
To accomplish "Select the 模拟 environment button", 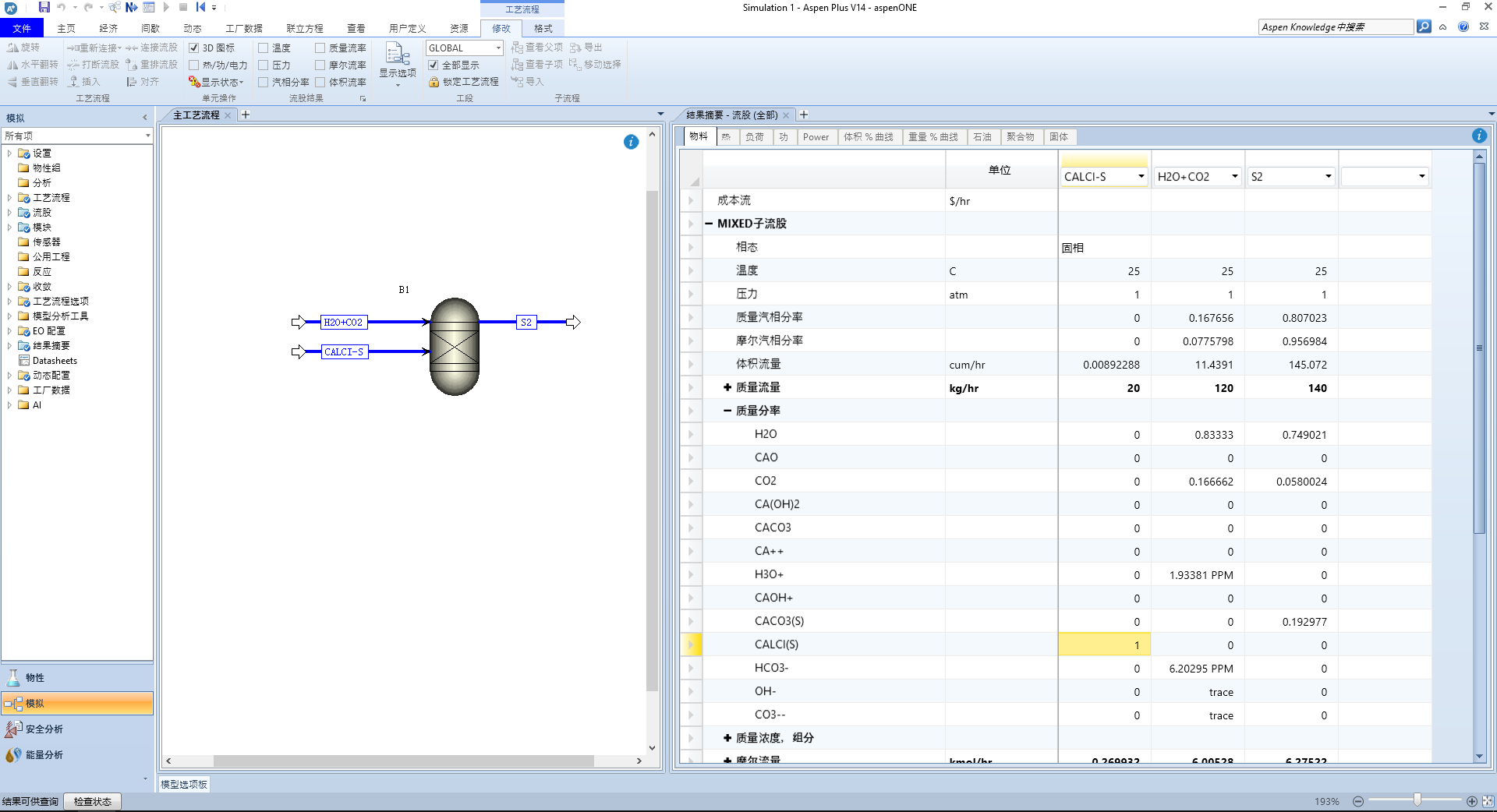I will click(77, 704).
